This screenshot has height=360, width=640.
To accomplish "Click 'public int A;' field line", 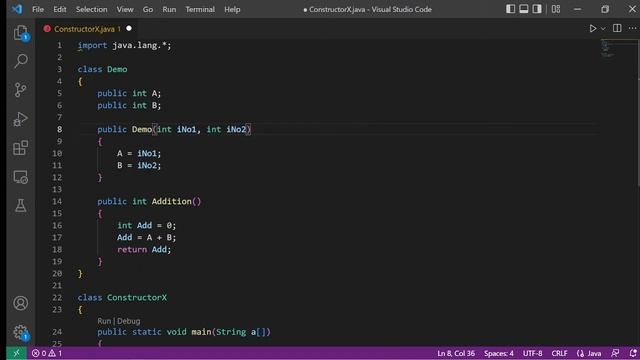I will point(129,93).
